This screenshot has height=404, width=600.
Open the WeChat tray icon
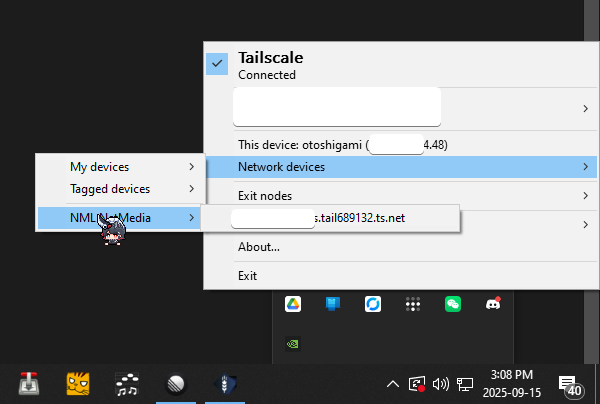pos(453,304)
